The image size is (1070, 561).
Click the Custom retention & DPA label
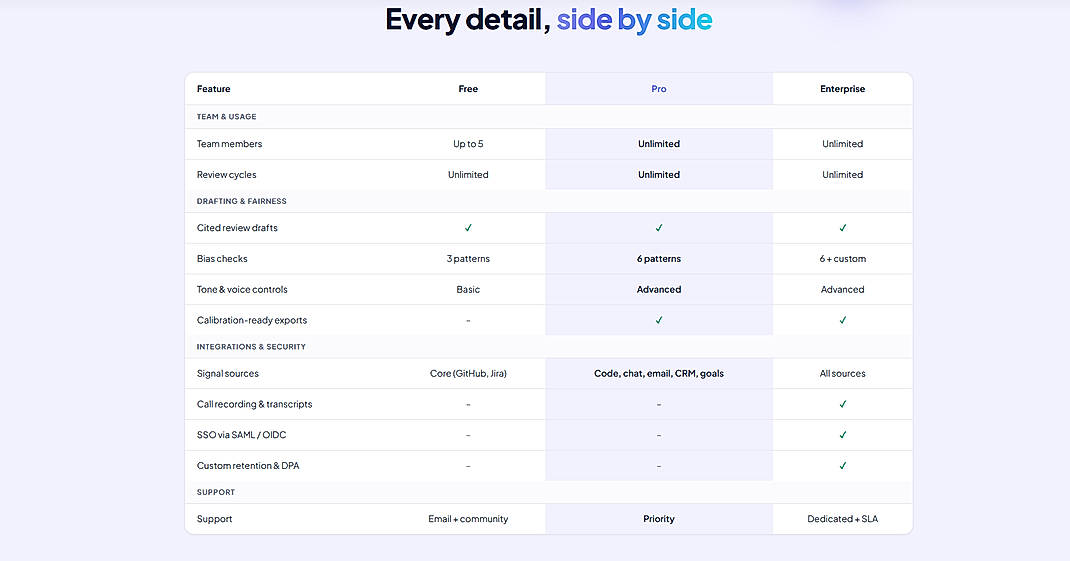click(x=248, y=465)
